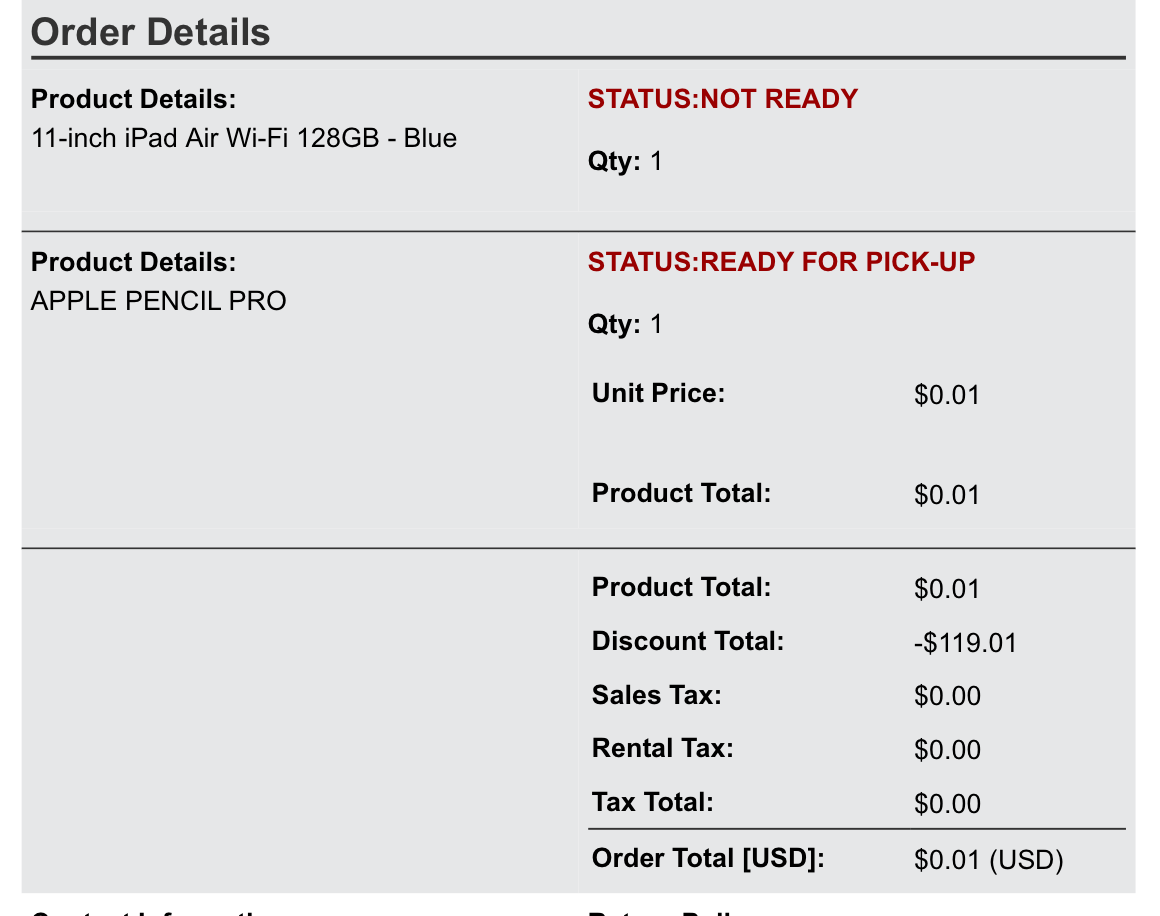
Task: Click the Tax Total label
Action: (x=652, y=802)
